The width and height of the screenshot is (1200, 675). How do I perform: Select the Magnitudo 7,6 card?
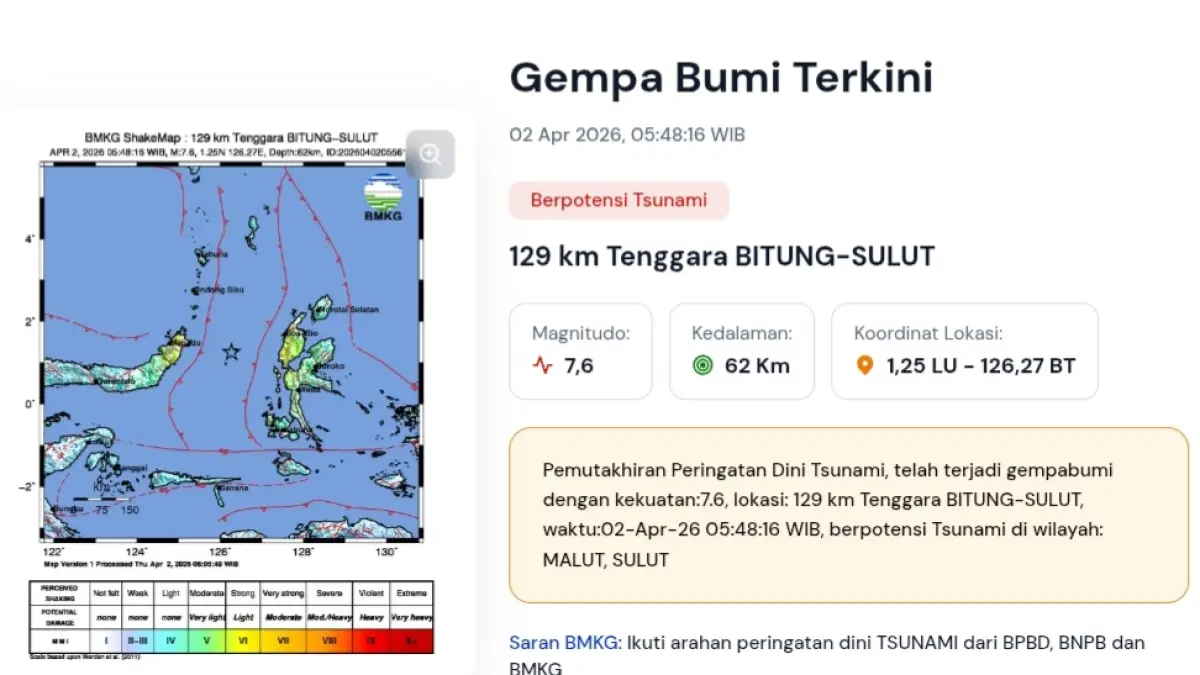[581, 351]
